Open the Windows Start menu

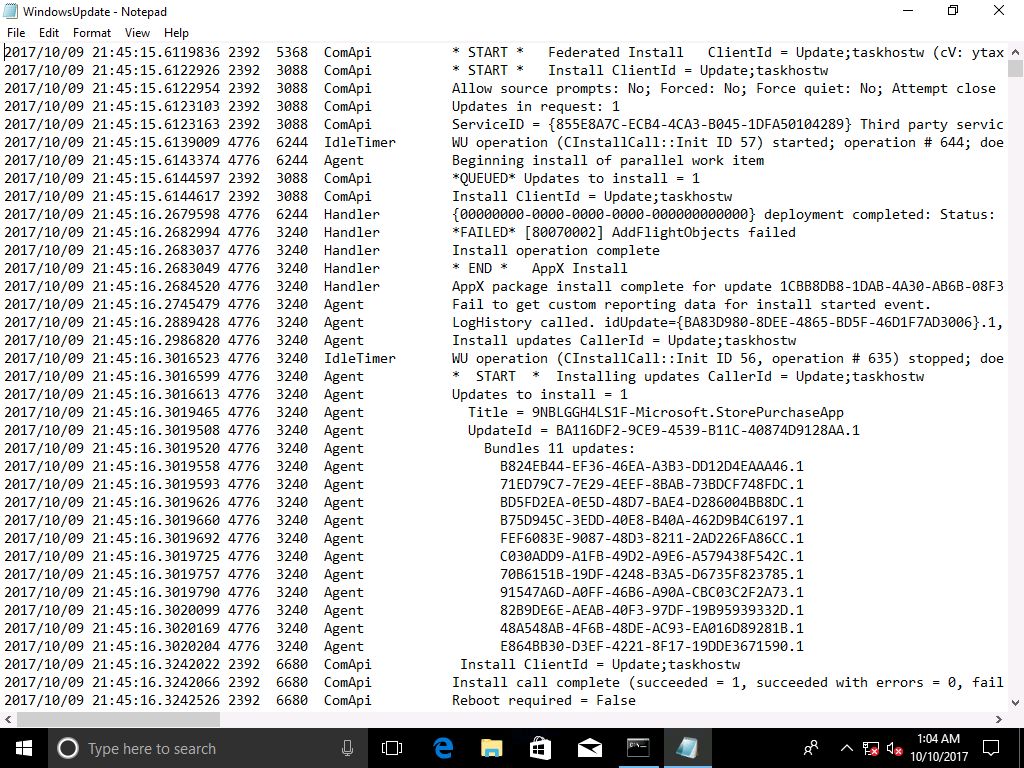[24, 748]
